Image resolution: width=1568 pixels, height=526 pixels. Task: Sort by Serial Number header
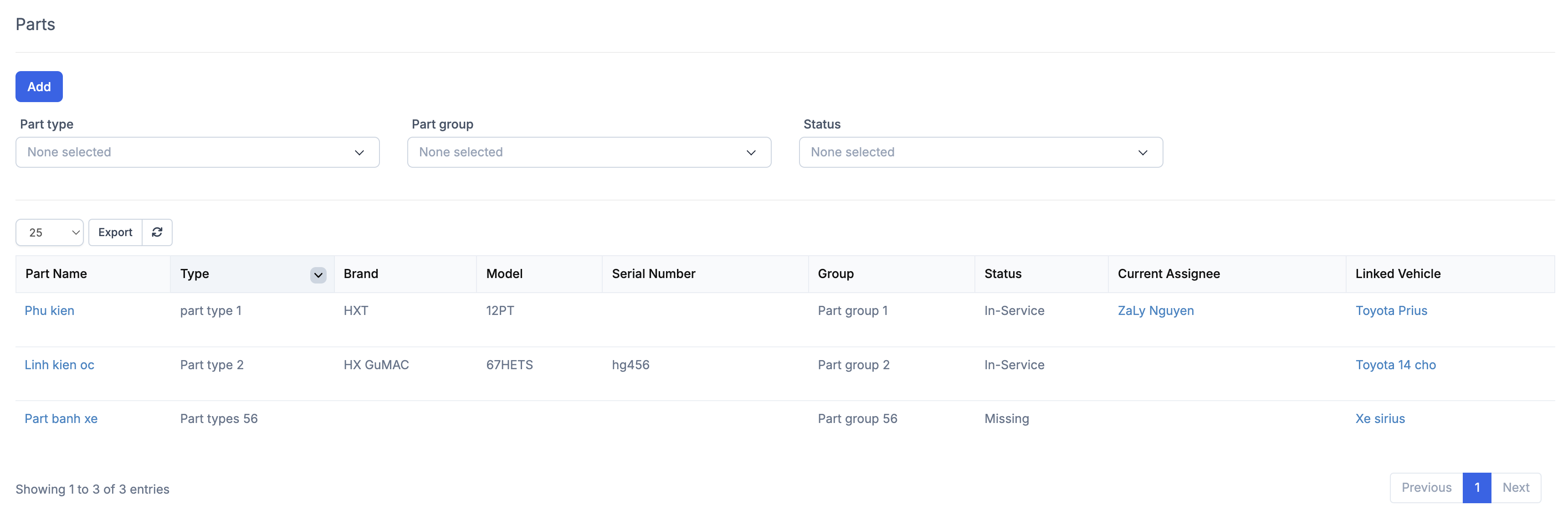coord(653,274)
